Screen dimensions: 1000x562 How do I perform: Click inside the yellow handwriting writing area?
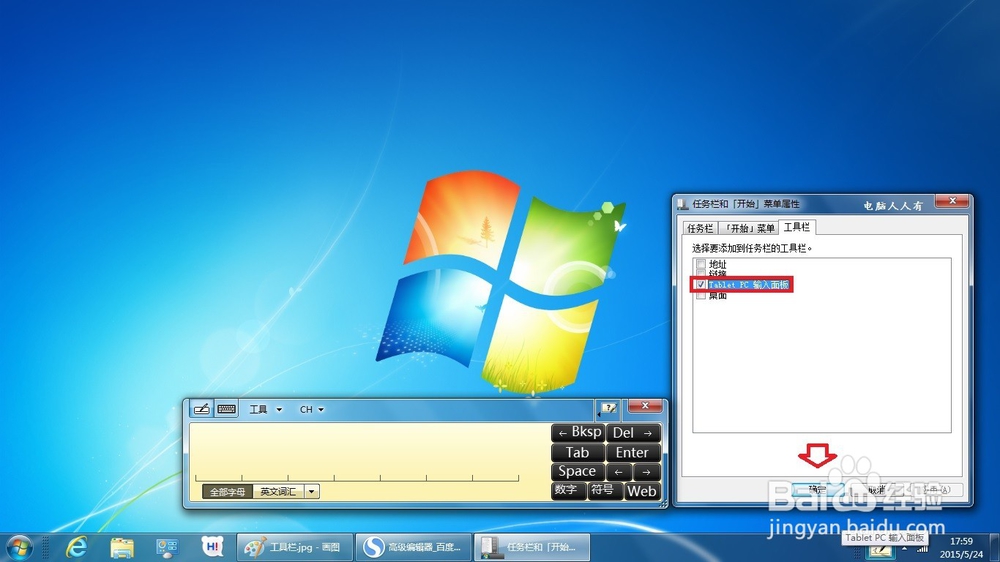point(369,453)
